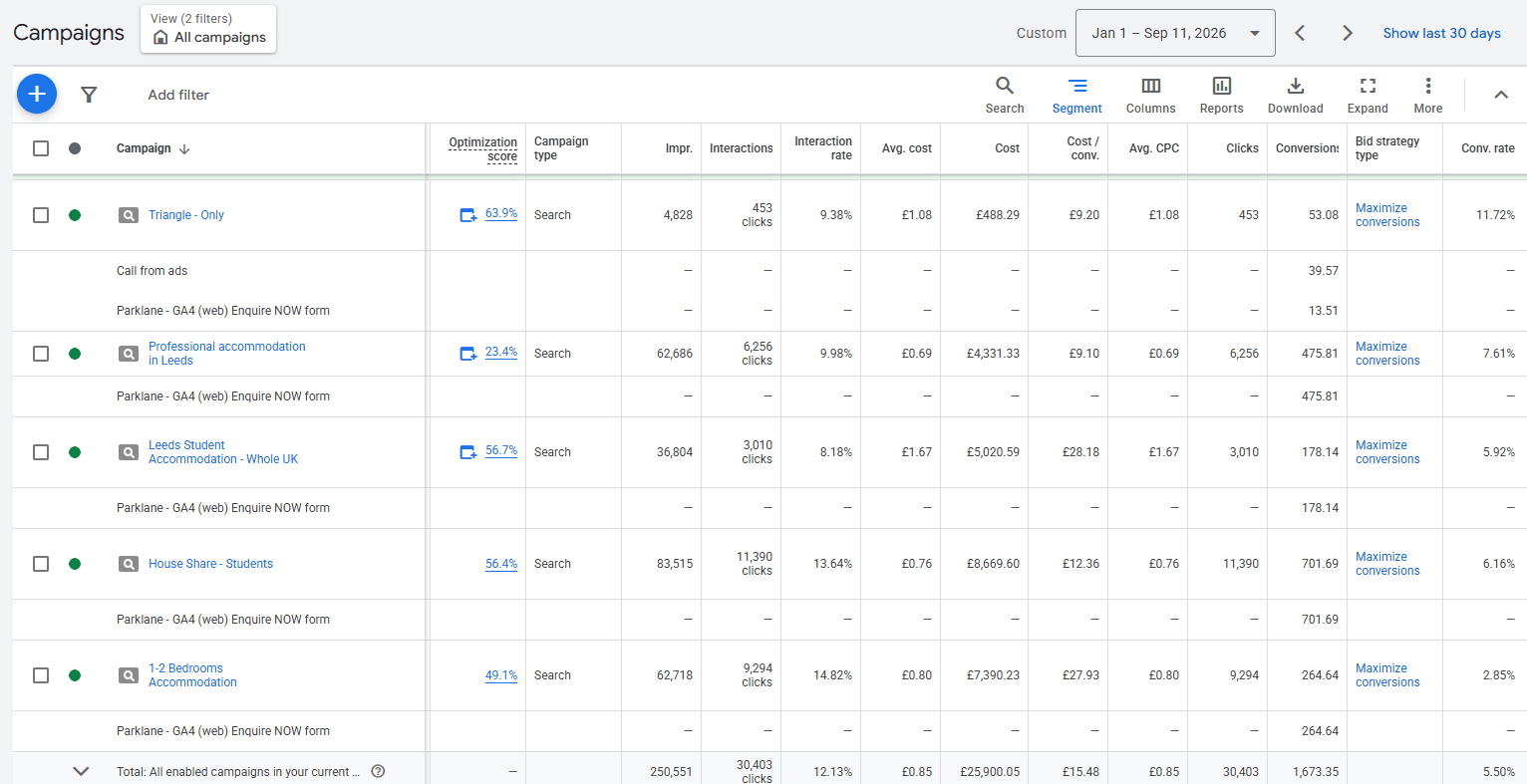This screenshot has height=784, width=1527.
Task: Select the Triangle - Only campaign checkbox
Action: 41,215
